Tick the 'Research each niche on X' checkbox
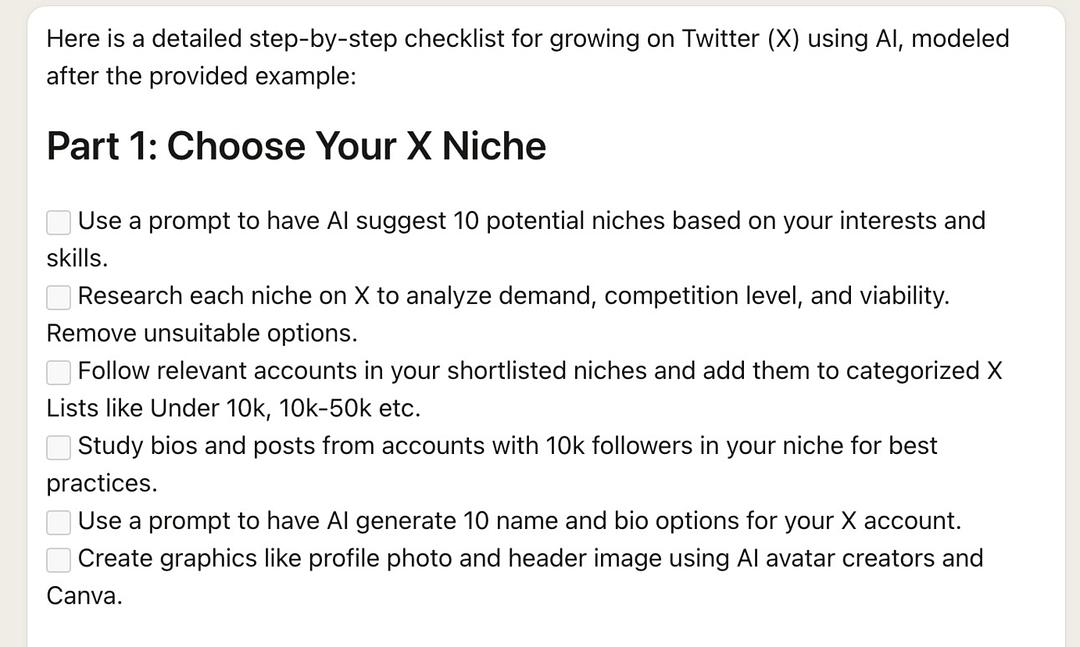Screen dimensions: 1080x647 59,297
